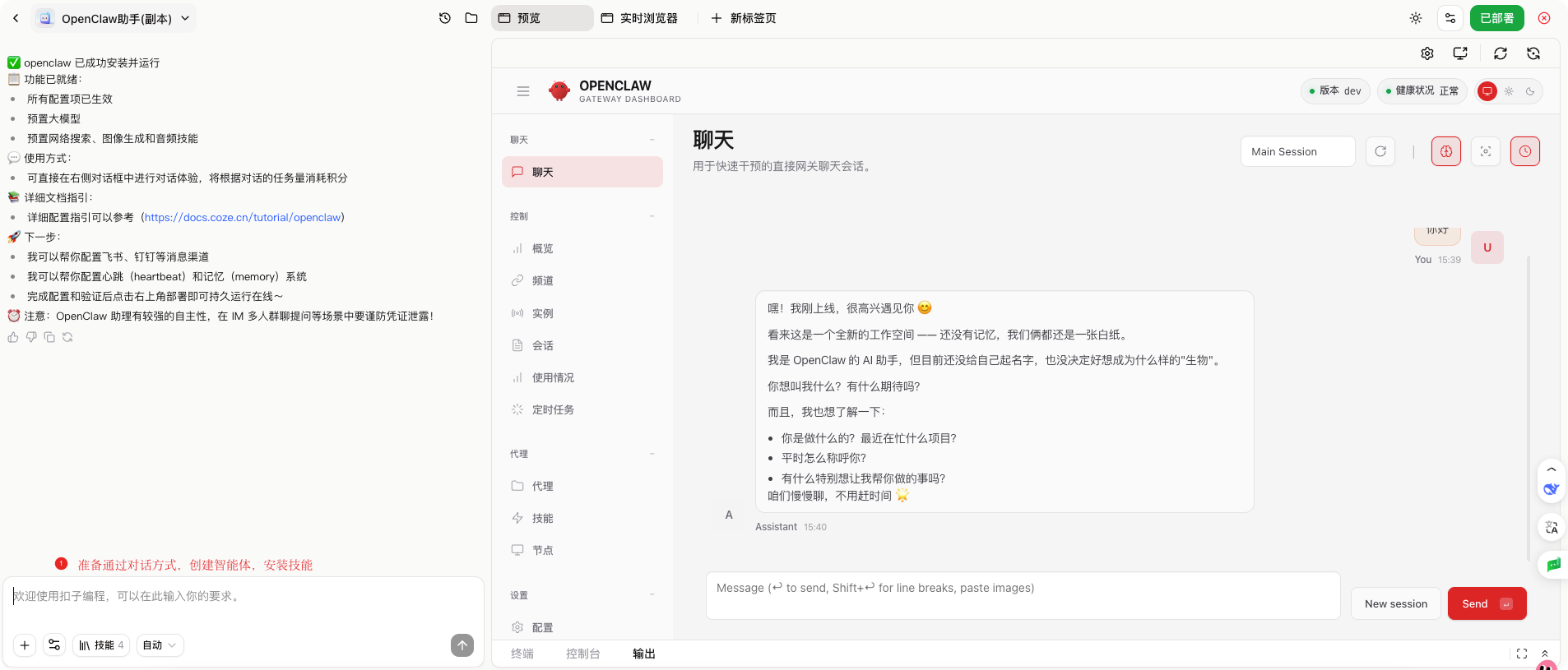Open the OpenClaw助手(副本) project dropdown
1568x670 pixels.
tap(115, 18)
